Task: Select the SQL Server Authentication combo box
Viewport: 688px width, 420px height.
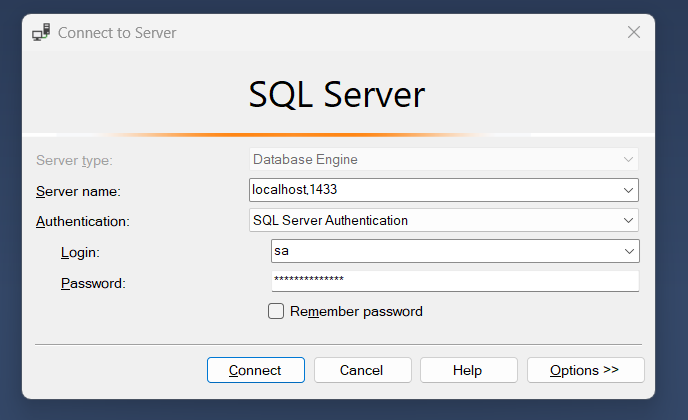Action: pos(444,220)
